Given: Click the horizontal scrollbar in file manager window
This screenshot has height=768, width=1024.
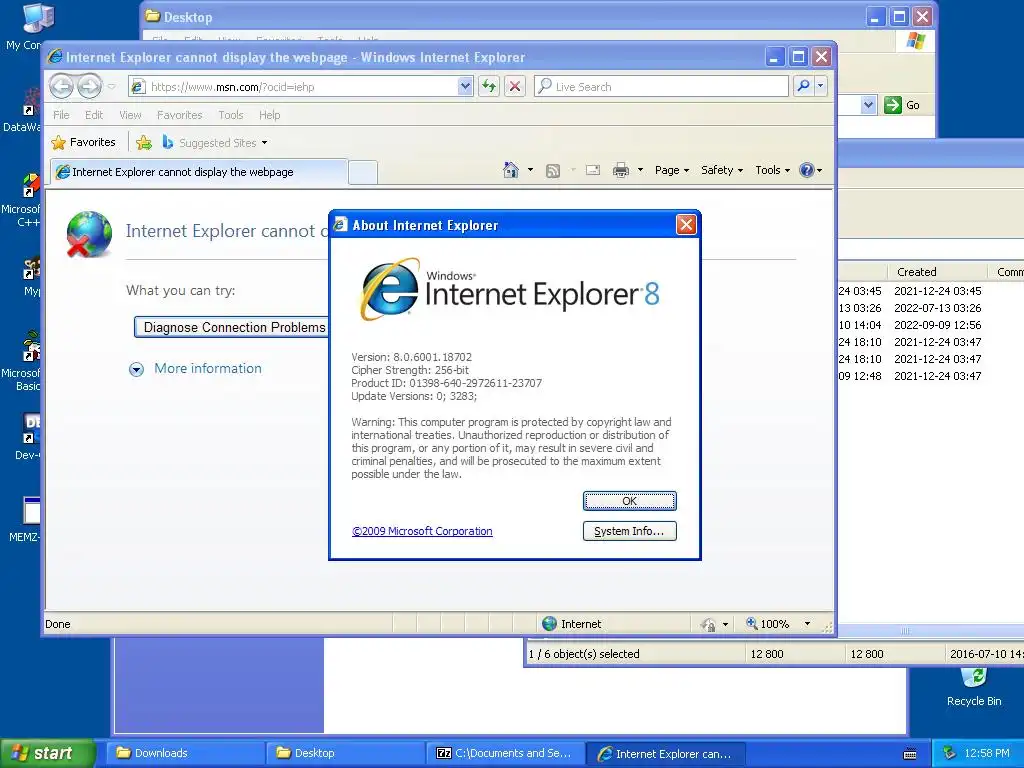Looking at the screenshot, I should pyautogui.click(x=931, y=631).
